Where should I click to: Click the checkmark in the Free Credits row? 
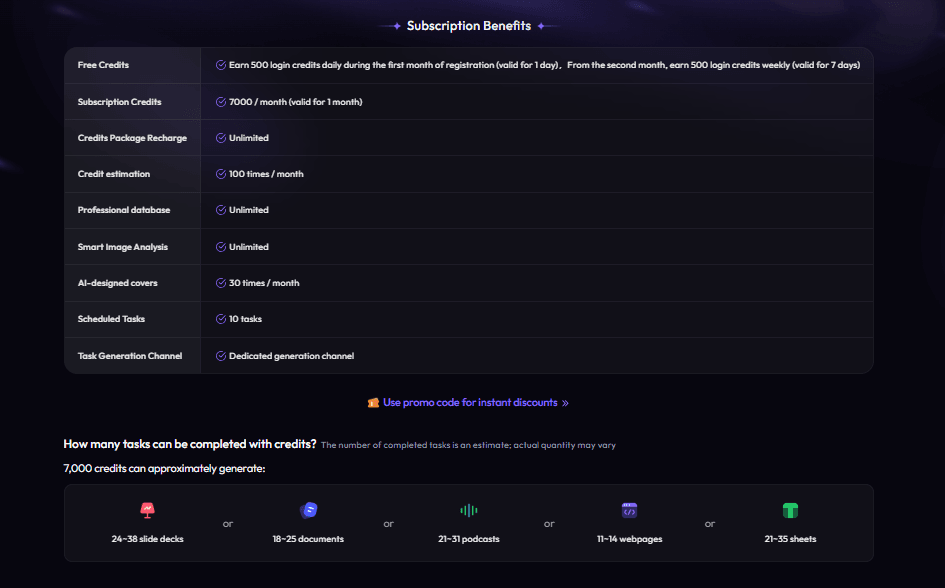click(x=221, y=65)
